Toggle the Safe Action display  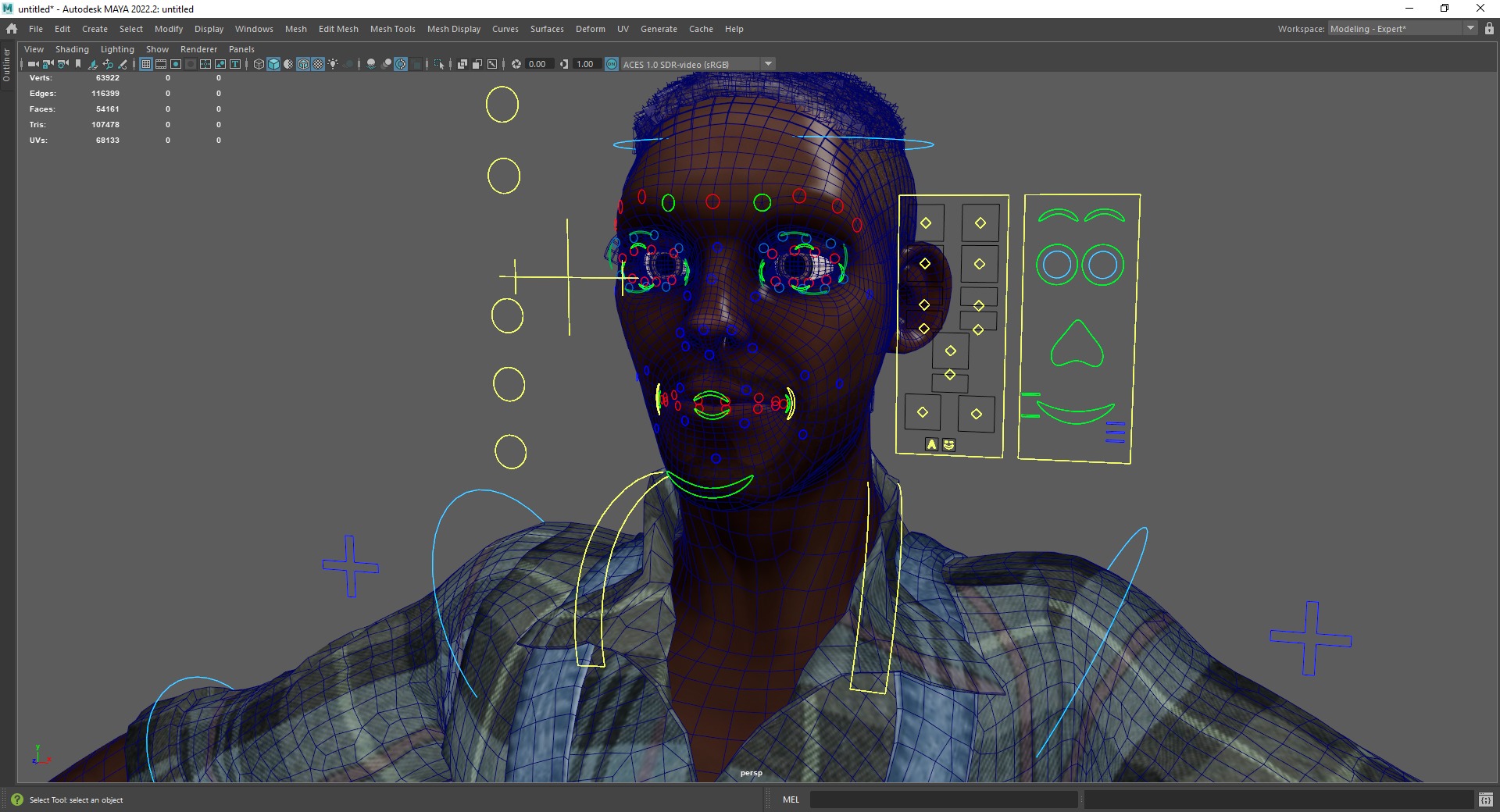[x=220, y=64]
